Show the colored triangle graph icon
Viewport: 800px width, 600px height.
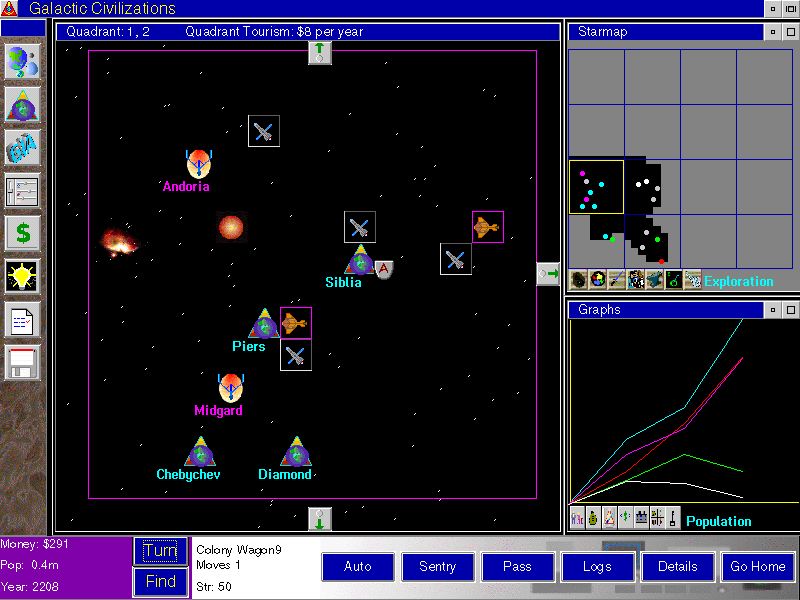[x=609, y=518]
